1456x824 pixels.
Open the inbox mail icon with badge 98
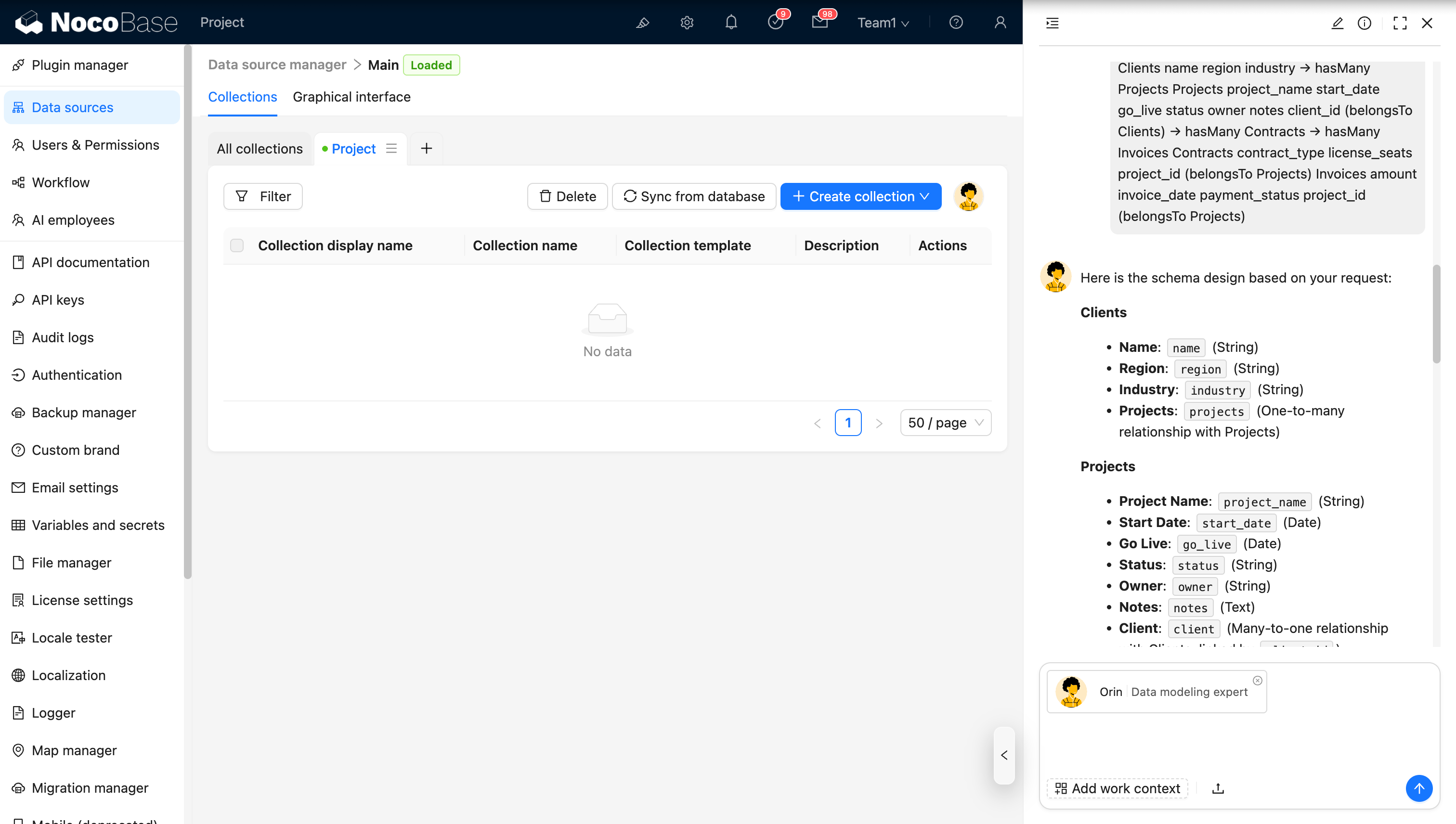[x=819, y=23]
